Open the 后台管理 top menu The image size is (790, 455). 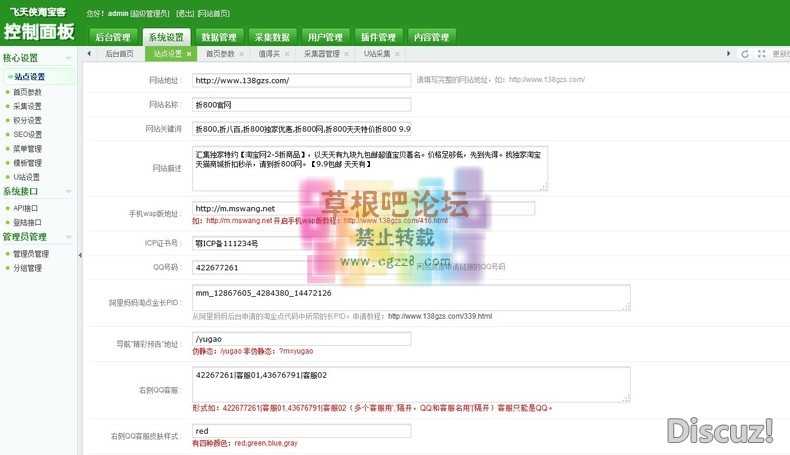point(113,37)
